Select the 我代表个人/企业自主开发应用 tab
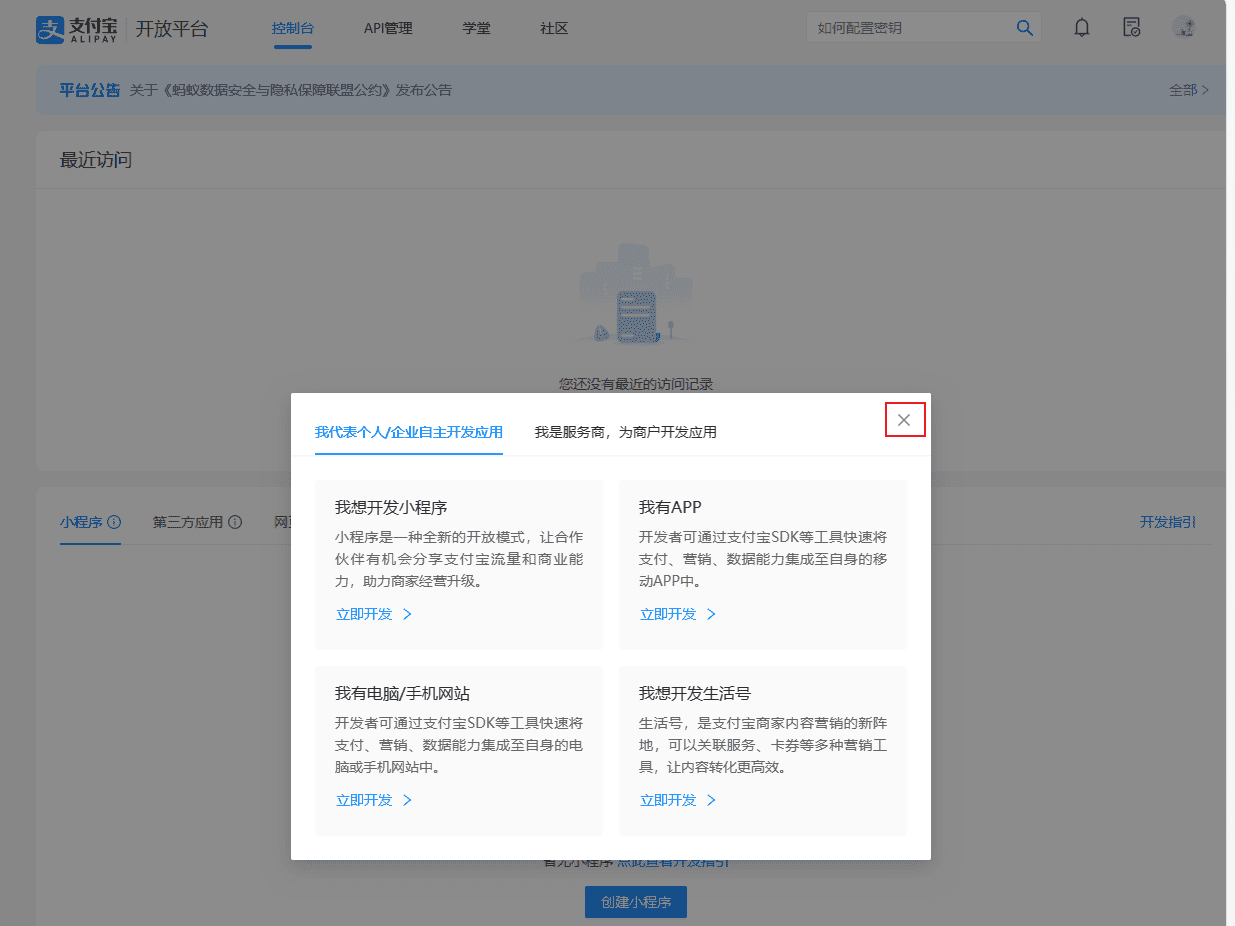This screenshot has width=1235, height=926. (x=409, y=432)
